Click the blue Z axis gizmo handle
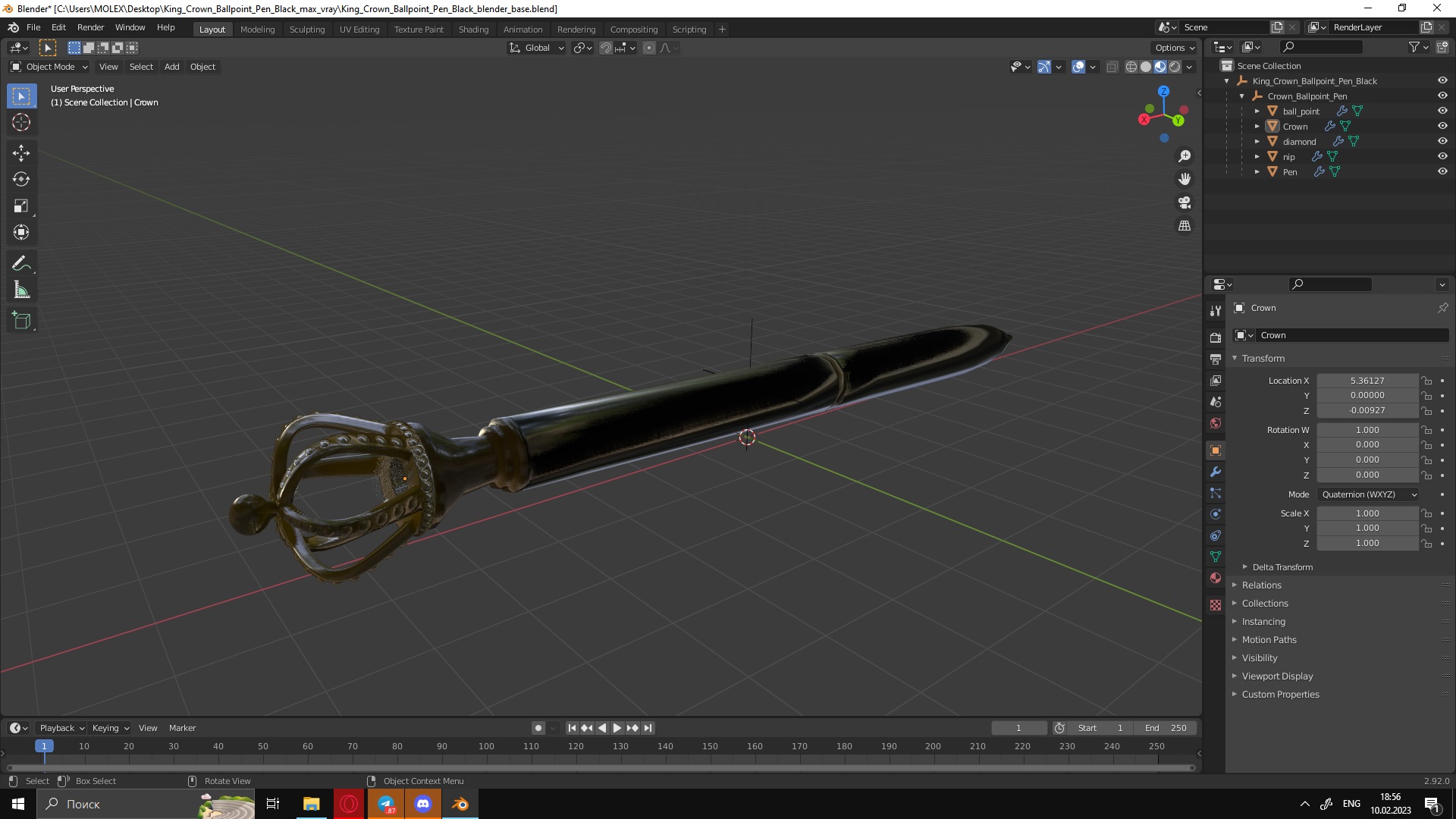1456x819 pixels. 1163,91
